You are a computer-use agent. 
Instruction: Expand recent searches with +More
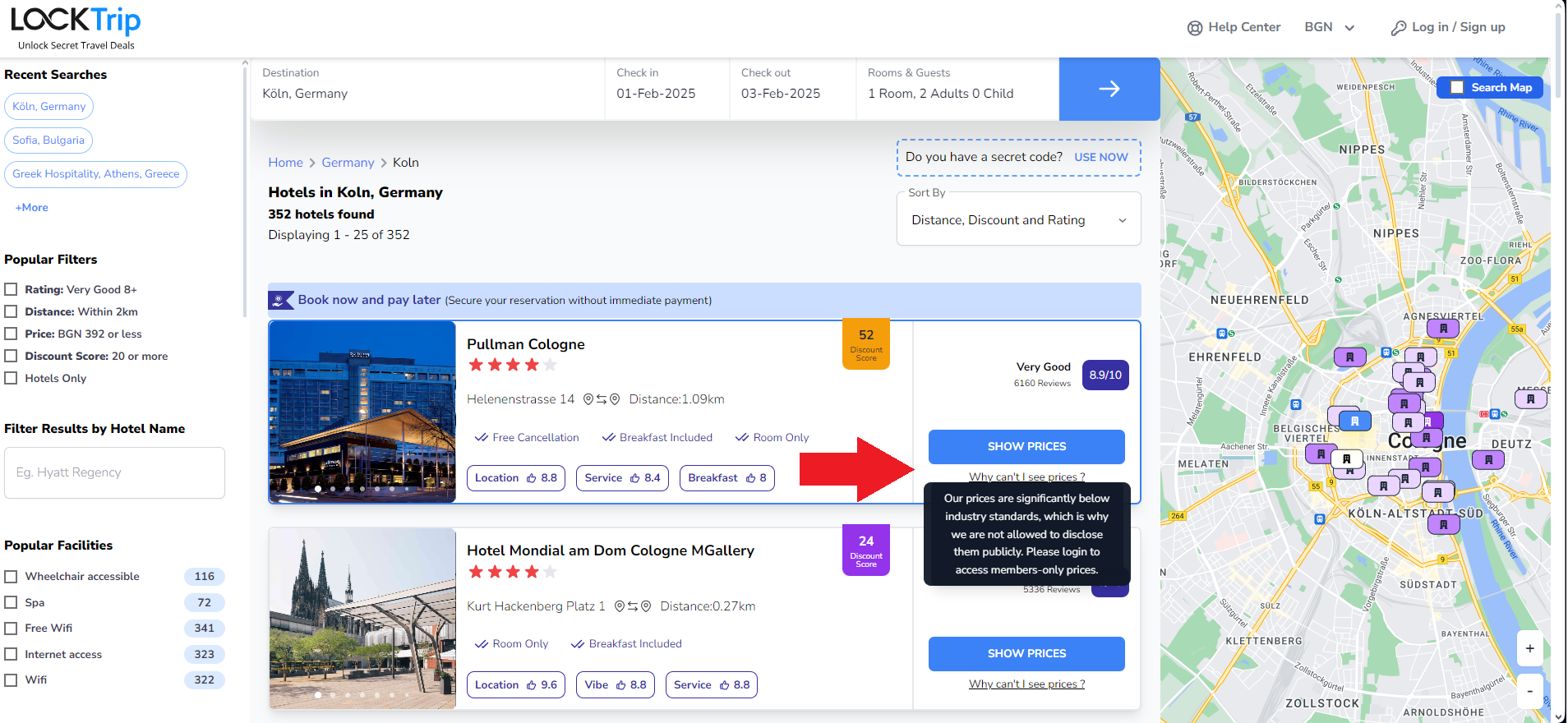32,208
